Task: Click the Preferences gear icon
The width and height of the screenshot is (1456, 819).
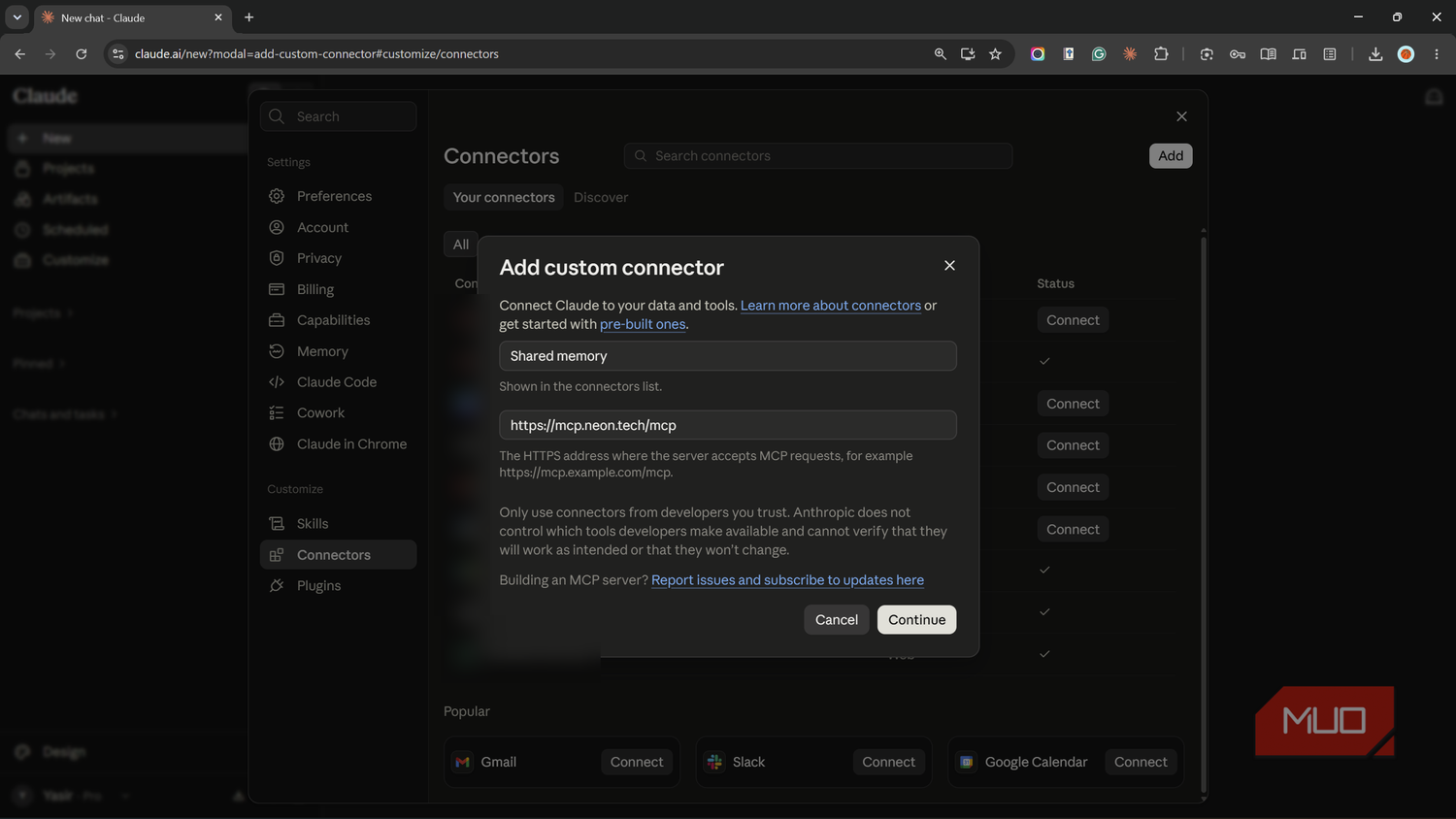Action: tap(277, 196)
